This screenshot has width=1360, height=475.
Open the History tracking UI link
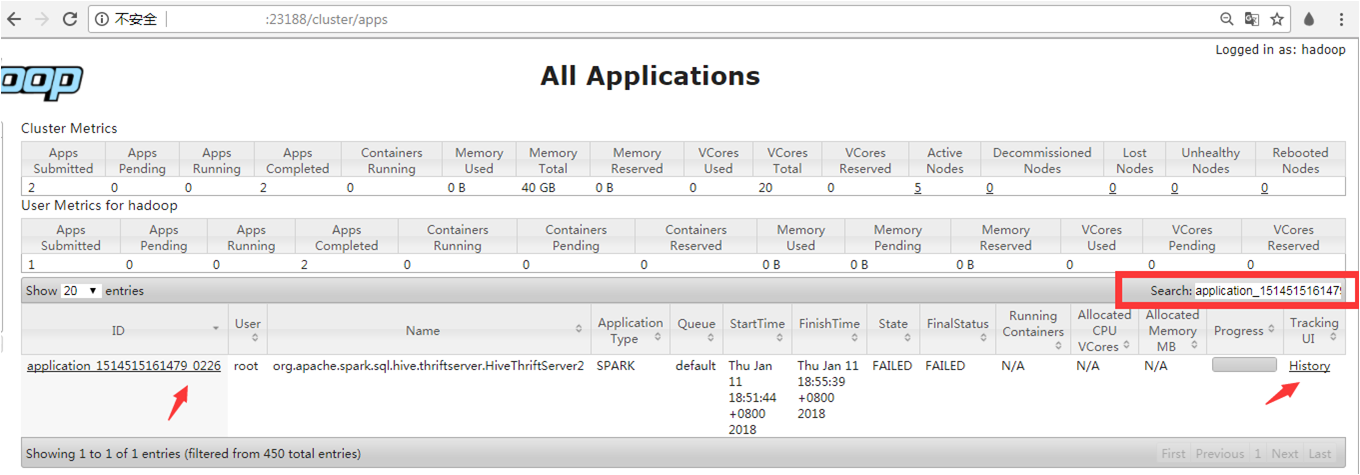coord(1309,366)
